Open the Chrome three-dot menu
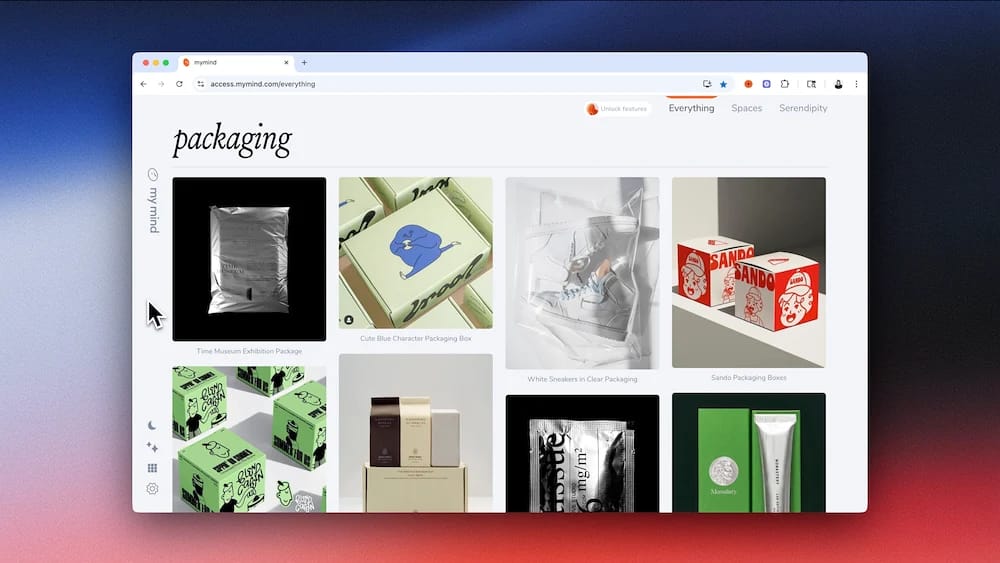 [x=856, y=84]
